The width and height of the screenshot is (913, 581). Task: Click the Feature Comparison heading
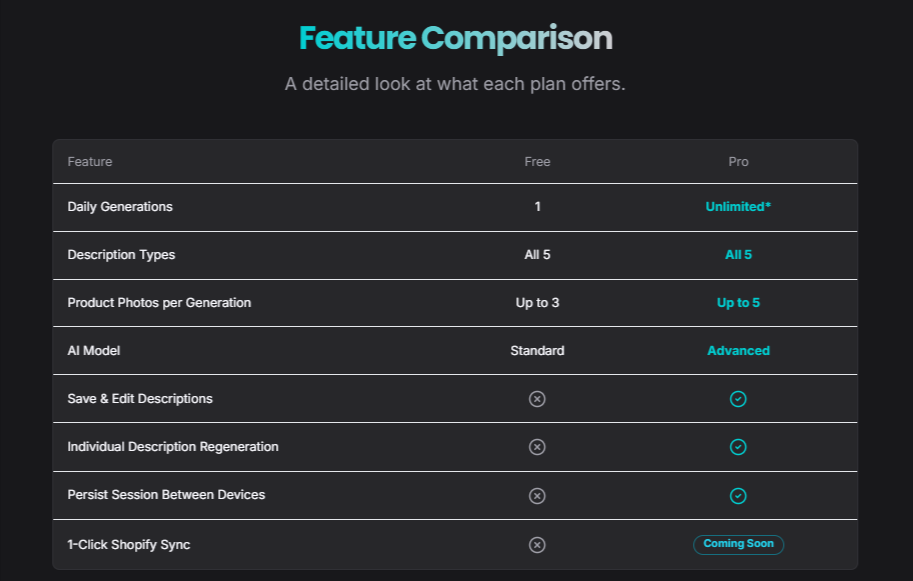click(x=456, y=39)
